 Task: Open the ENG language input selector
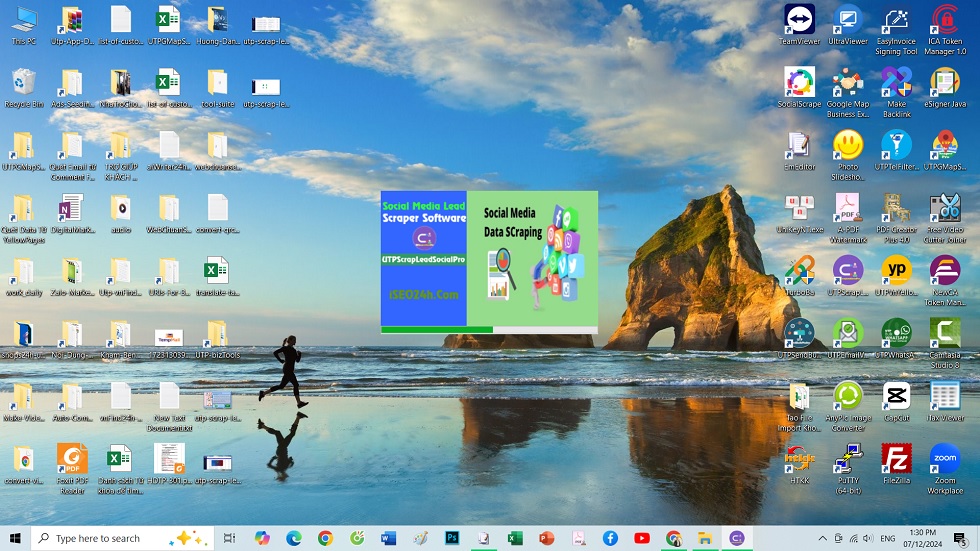(887, 538)
